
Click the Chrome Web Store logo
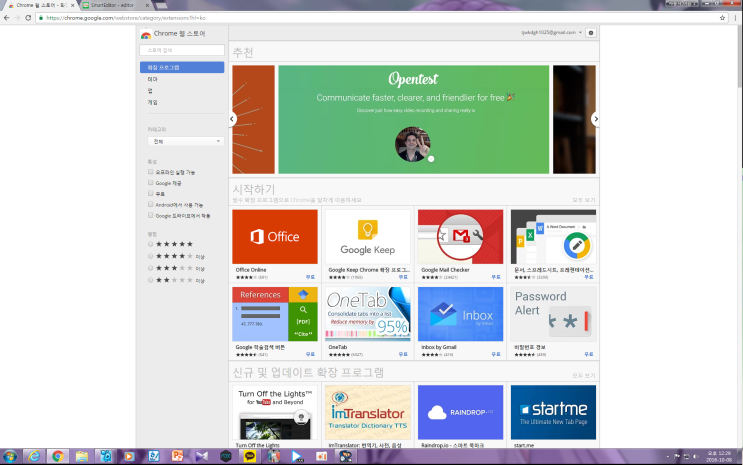146,34
